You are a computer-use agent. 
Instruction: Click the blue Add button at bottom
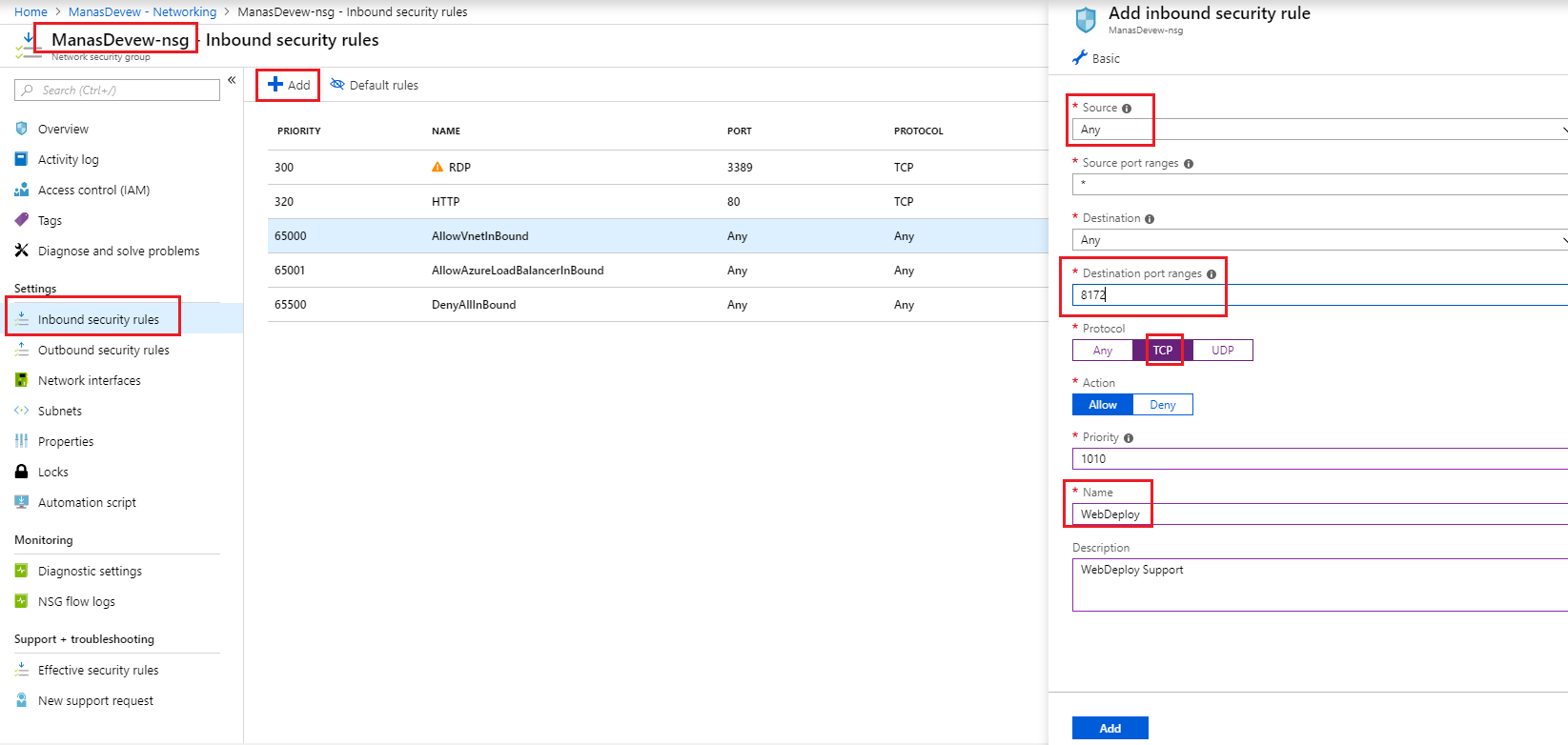click(x=1110, y=728)
